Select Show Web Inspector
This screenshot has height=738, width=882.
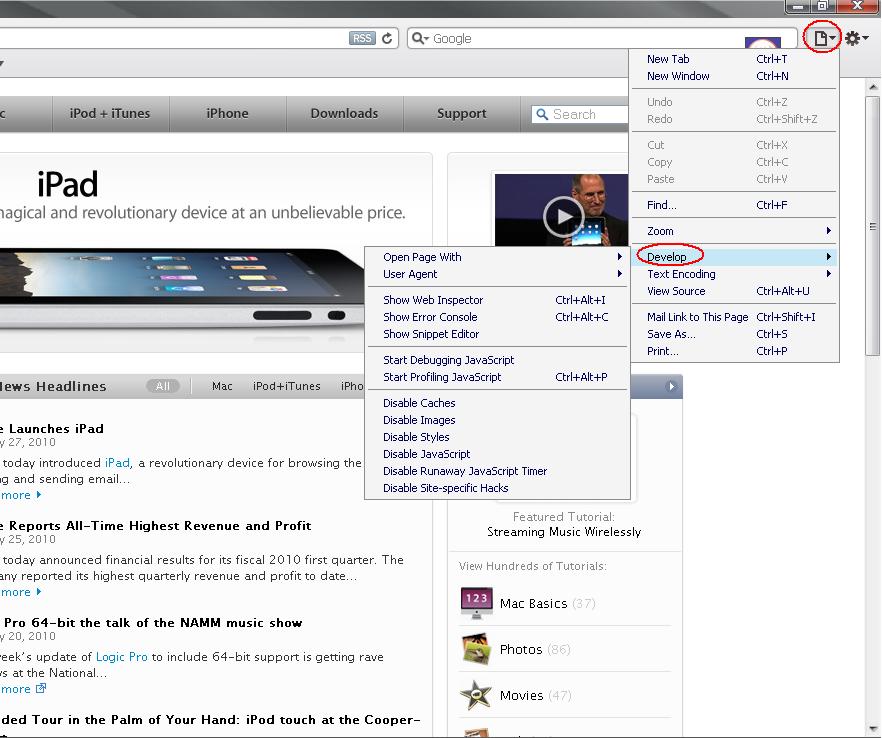point(433,300)
